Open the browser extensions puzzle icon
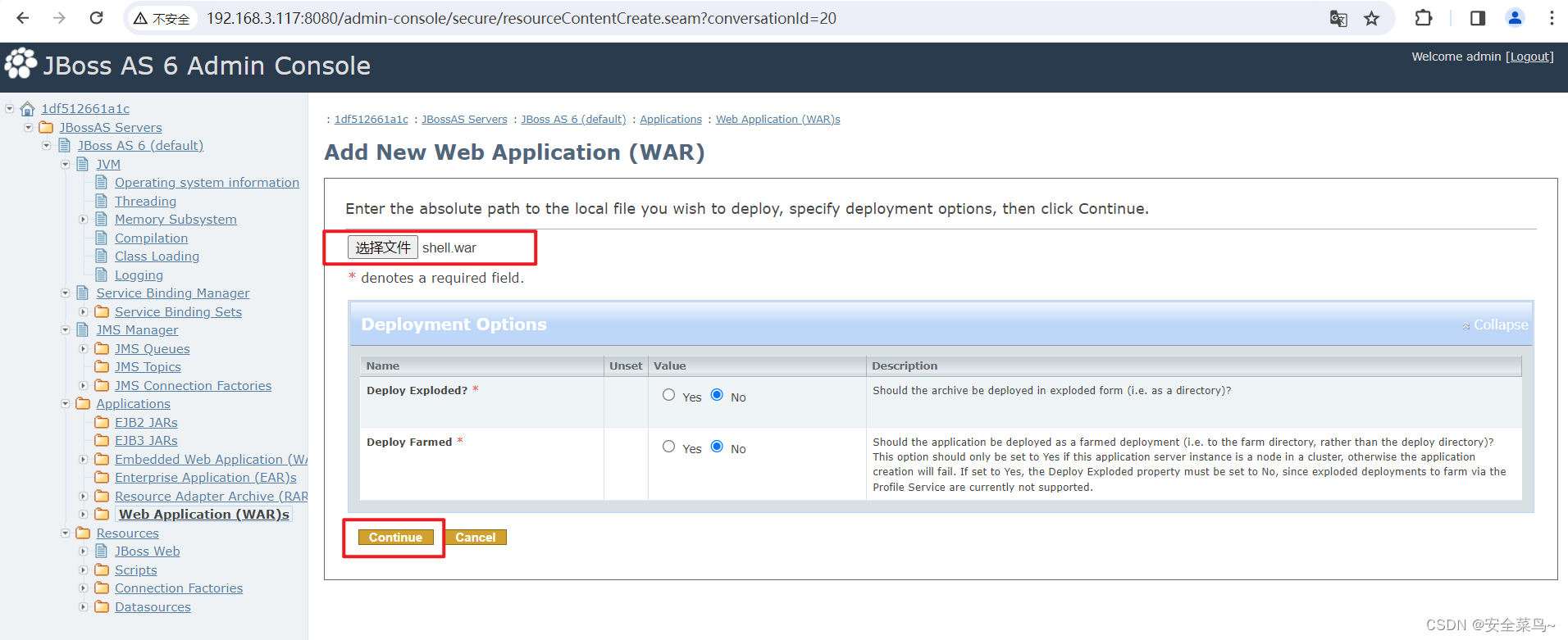The width and height of the screenshot is (1568, 640). point(1424,18)
